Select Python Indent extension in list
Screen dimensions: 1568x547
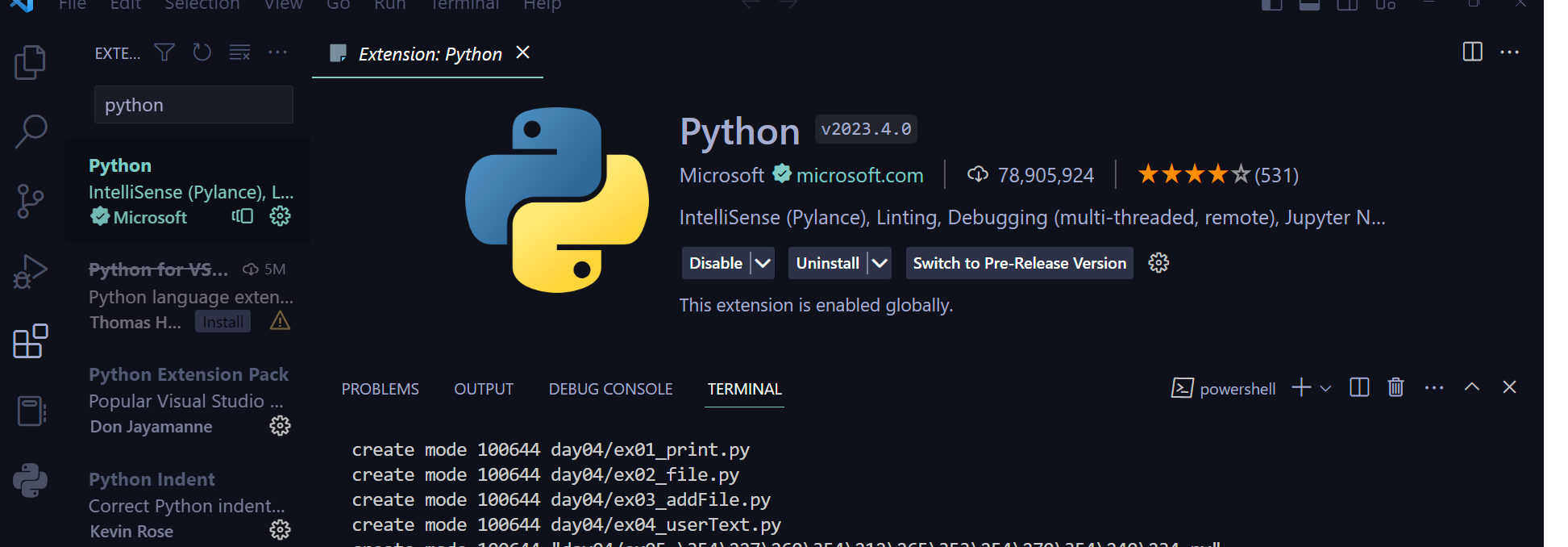tap(189, 505)
